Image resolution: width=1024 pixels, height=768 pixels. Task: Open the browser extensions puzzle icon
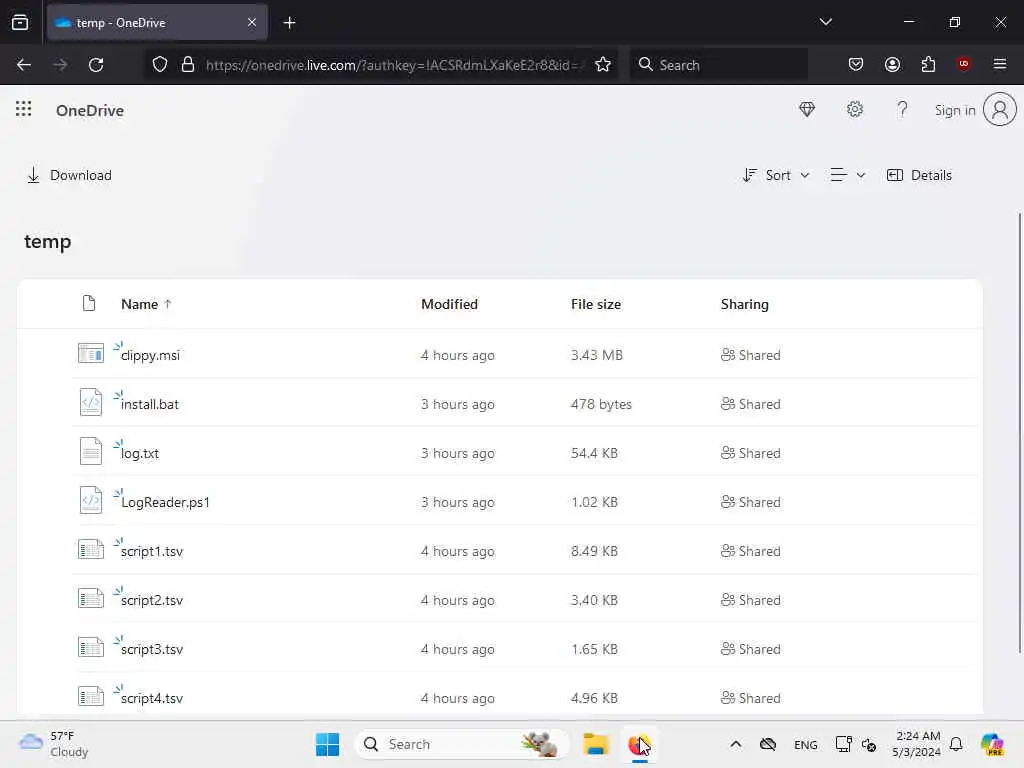click(x=928, y=65)
